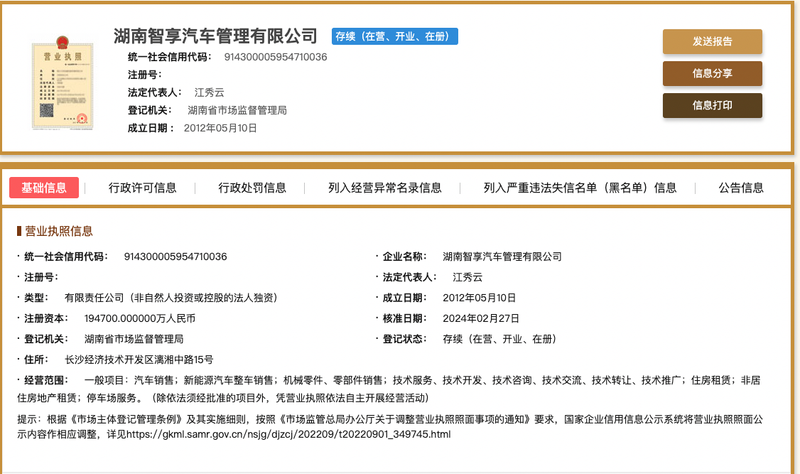Image resolution: width=800 pixels, height=474 pixels.
Task: Go to the 列入经营异常名录信息 tab
Action: coord(384,187)
